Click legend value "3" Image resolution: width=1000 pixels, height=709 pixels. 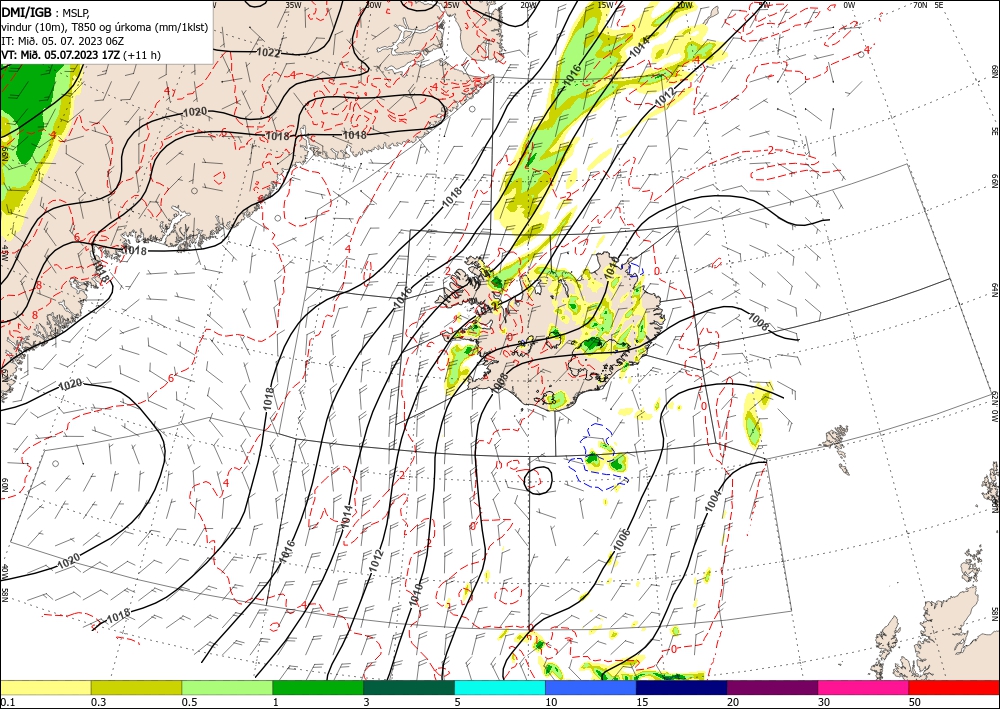(366, 702)
